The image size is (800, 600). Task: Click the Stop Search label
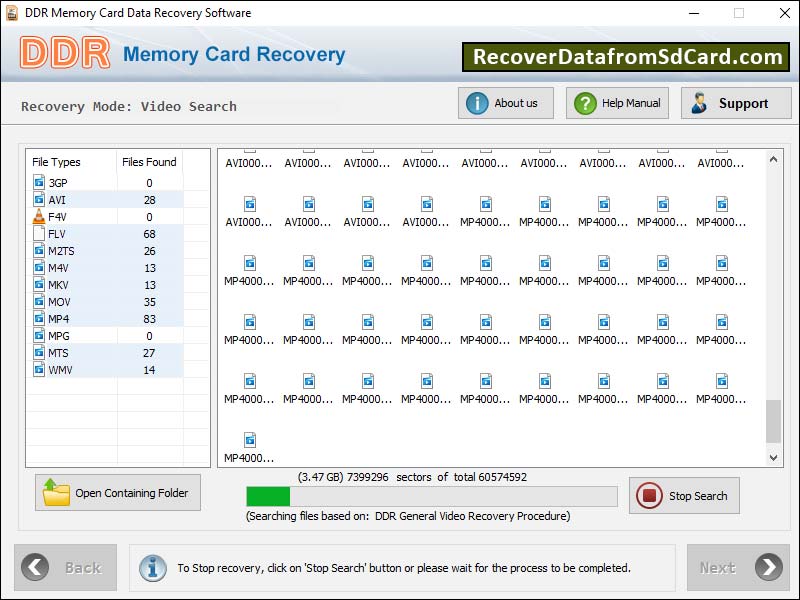tap(698, 496)
